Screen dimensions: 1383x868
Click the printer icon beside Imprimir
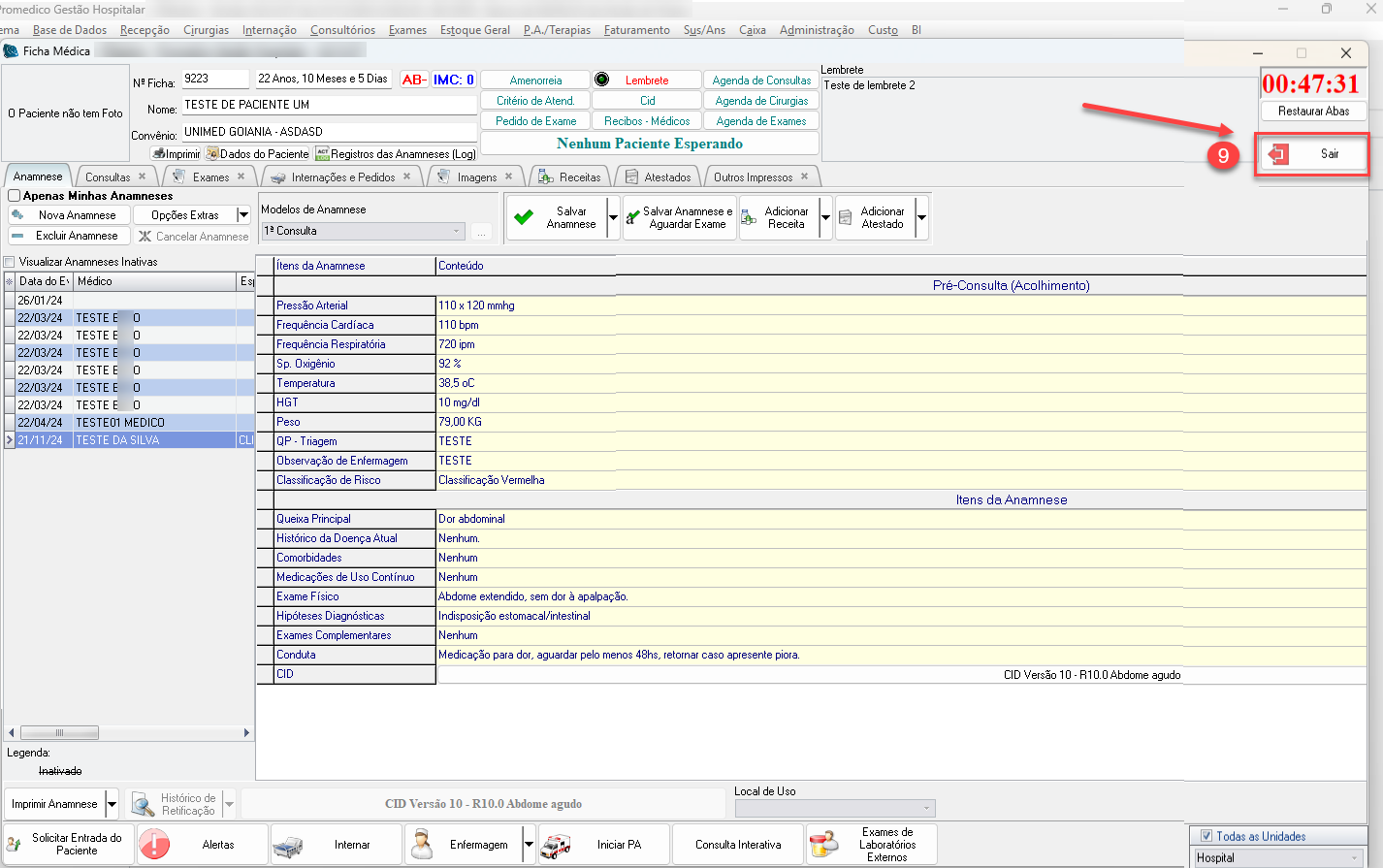coord(158,154)
